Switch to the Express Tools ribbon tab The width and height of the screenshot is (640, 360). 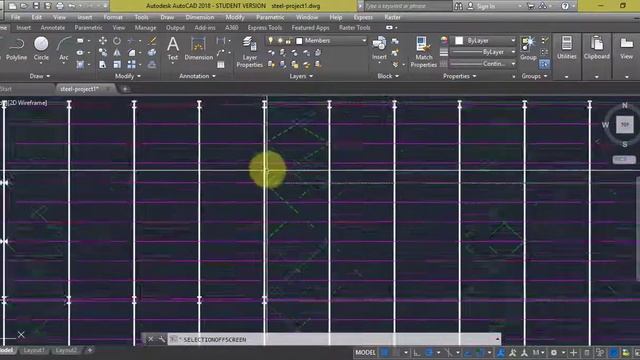pyautogui.click(x=265, y=27)
